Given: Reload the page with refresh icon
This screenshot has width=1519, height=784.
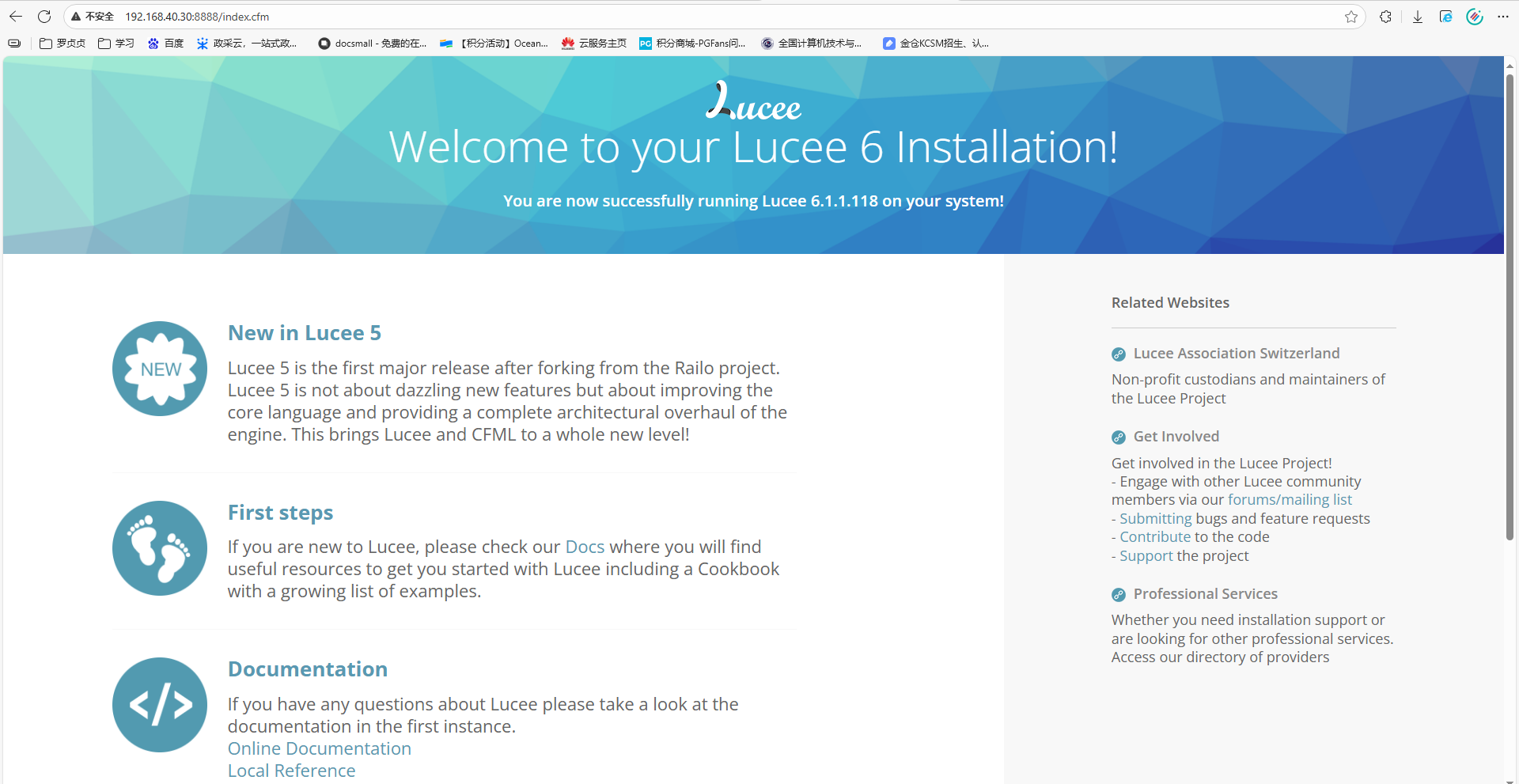Looking at the screenshot, I should [x=44, y=17].
